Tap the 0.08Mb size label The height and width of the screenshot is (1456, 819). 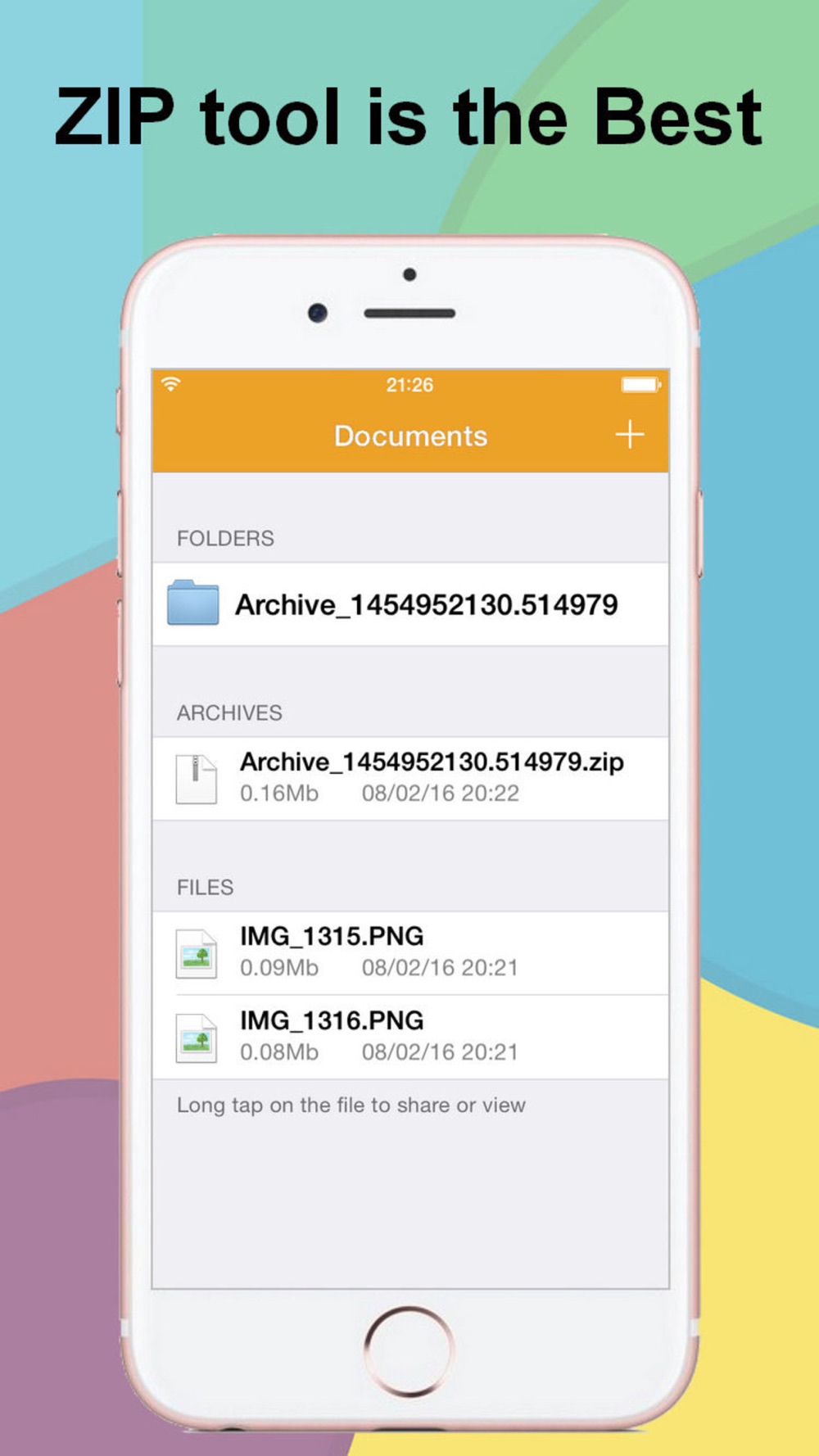pyautogui.click(x=278, y=1051)
